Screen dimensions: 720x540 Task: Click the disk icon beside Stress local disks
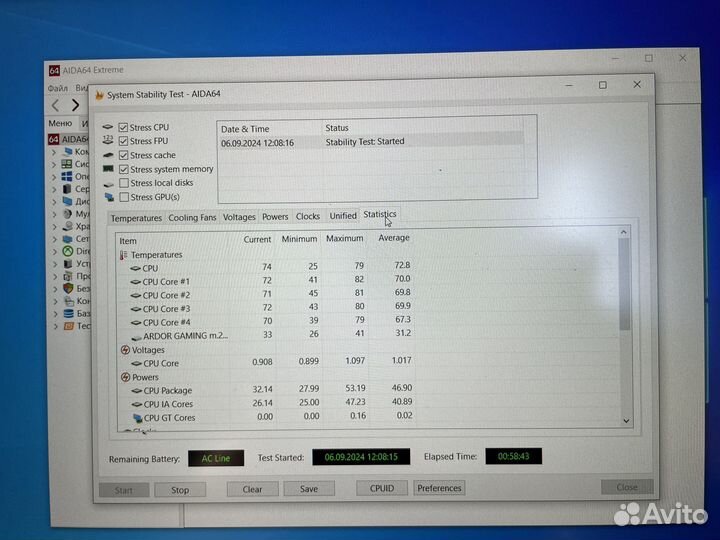108,185
